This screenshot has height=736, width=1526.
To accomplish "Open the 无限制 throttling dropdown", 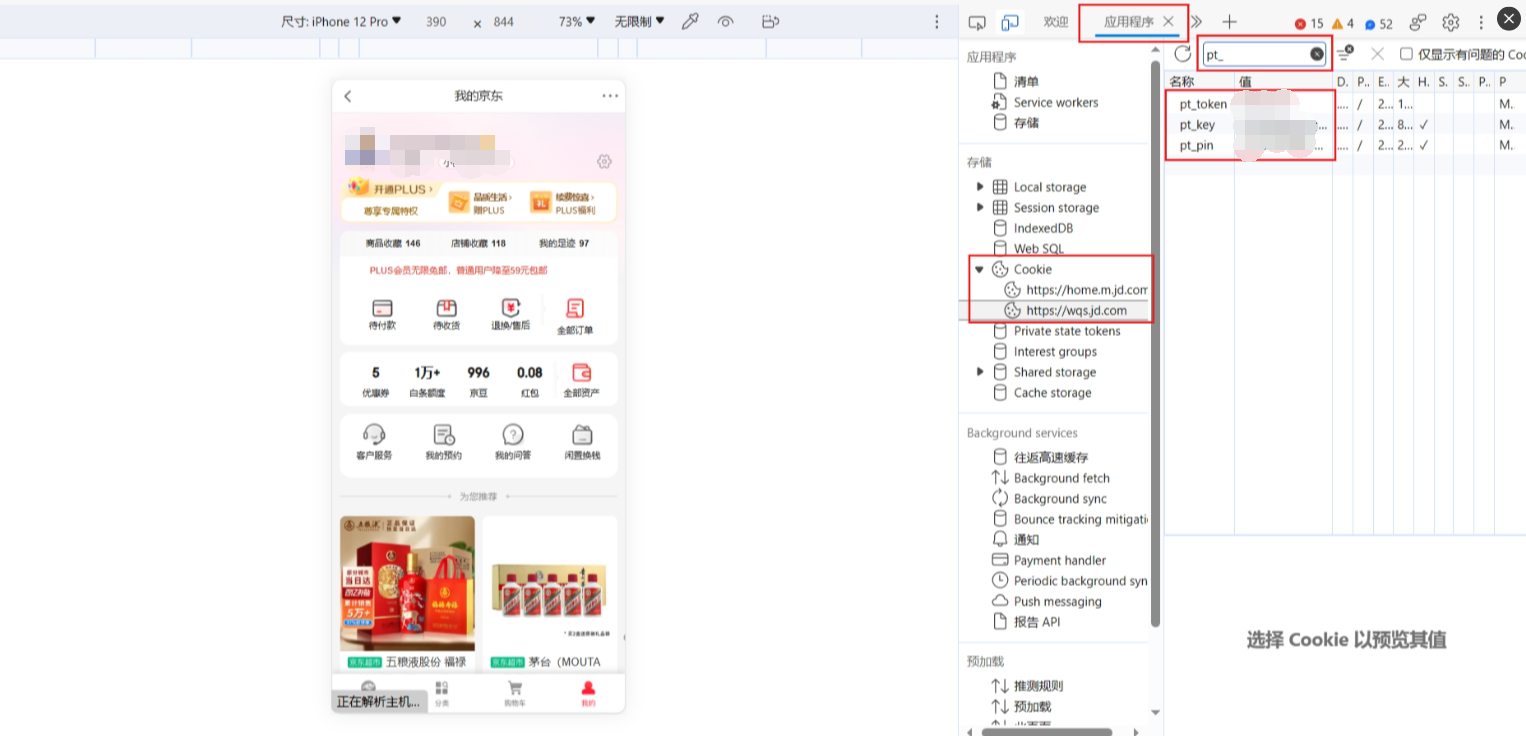I will (x=639, y=22).
